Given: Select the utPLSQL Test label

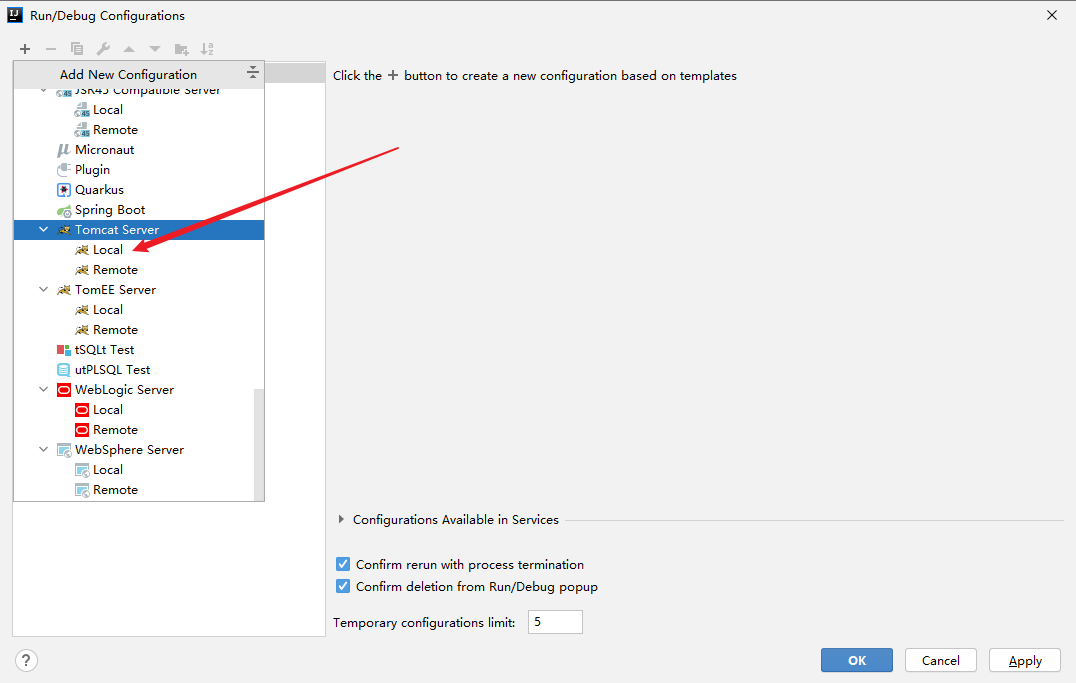Looking at the screenshot, I should click(x=113, y=370).
